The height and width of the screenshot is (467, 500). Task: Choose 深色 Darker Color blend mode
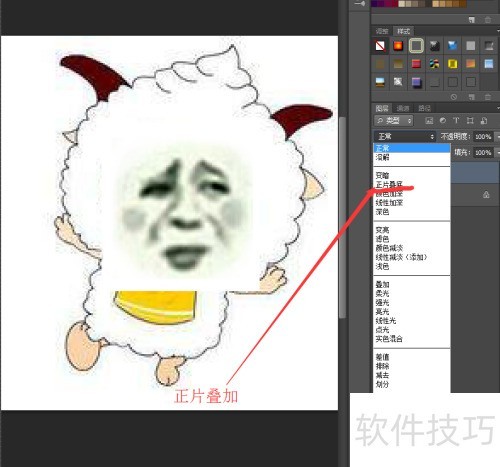382,212
